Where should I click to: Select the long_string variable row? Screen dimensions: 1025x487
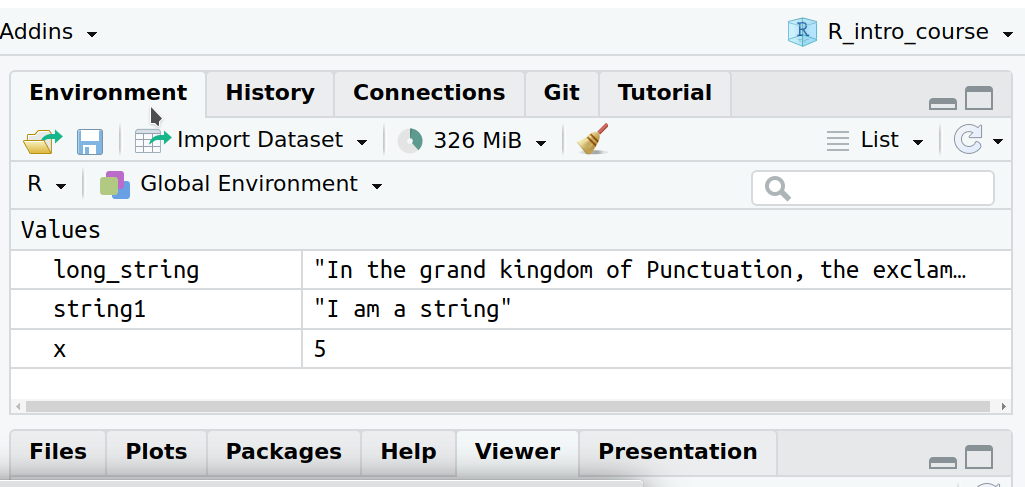click(x=126, y=270)
